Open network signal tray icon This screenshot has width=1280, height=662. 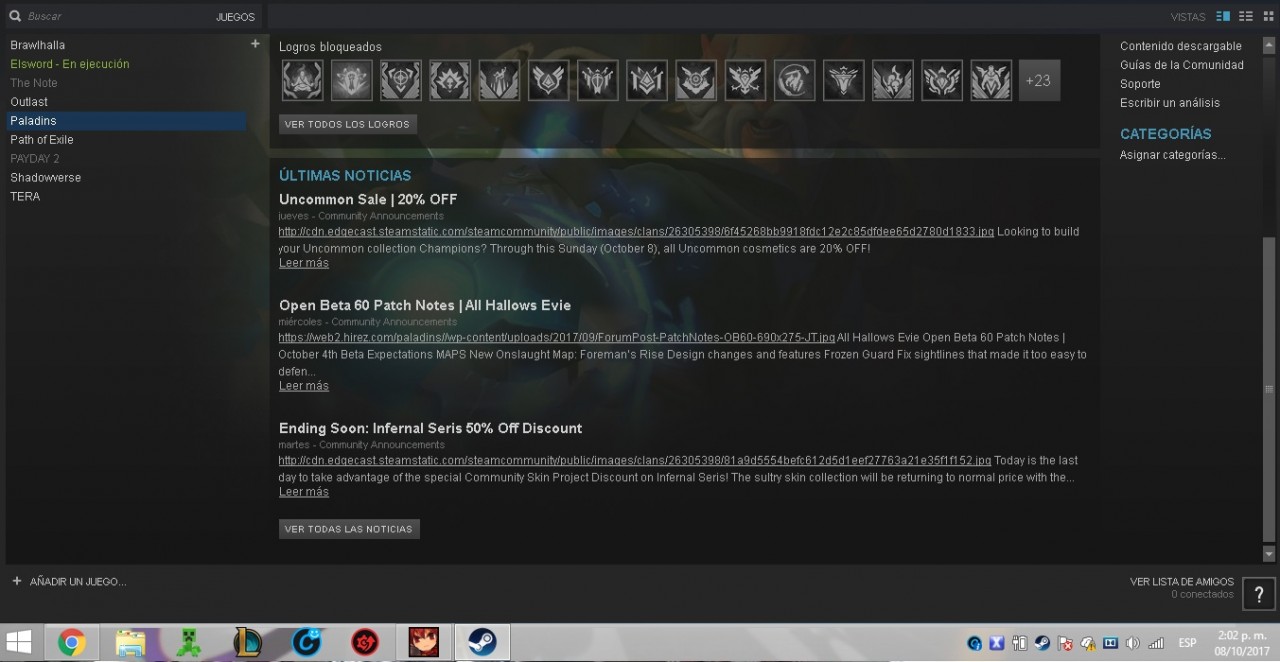pyautogui.click(x=1156, y=643)
